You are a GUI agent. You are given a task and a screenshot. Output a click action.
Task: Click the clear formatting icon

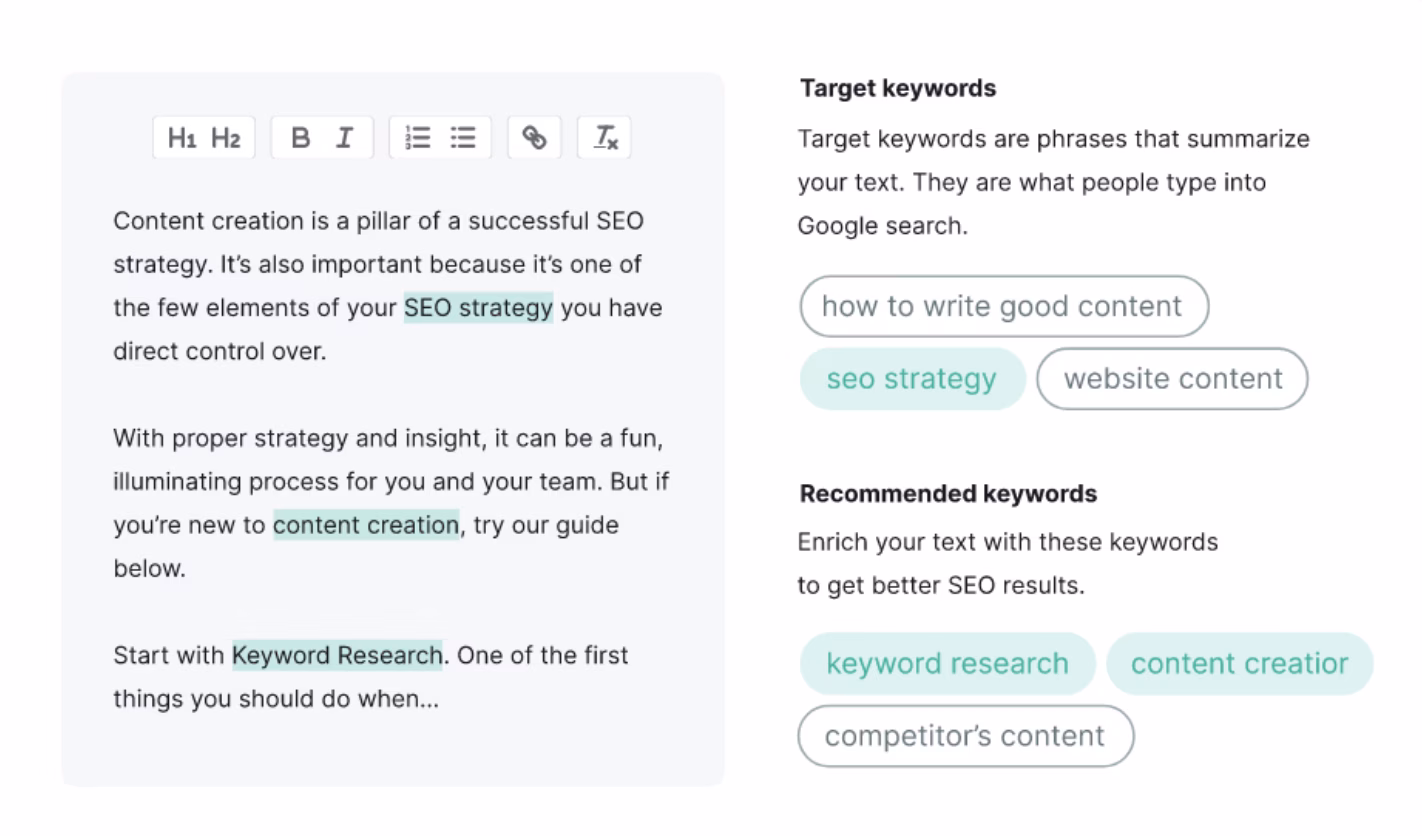pyautogui.click(x=605, y=138)
